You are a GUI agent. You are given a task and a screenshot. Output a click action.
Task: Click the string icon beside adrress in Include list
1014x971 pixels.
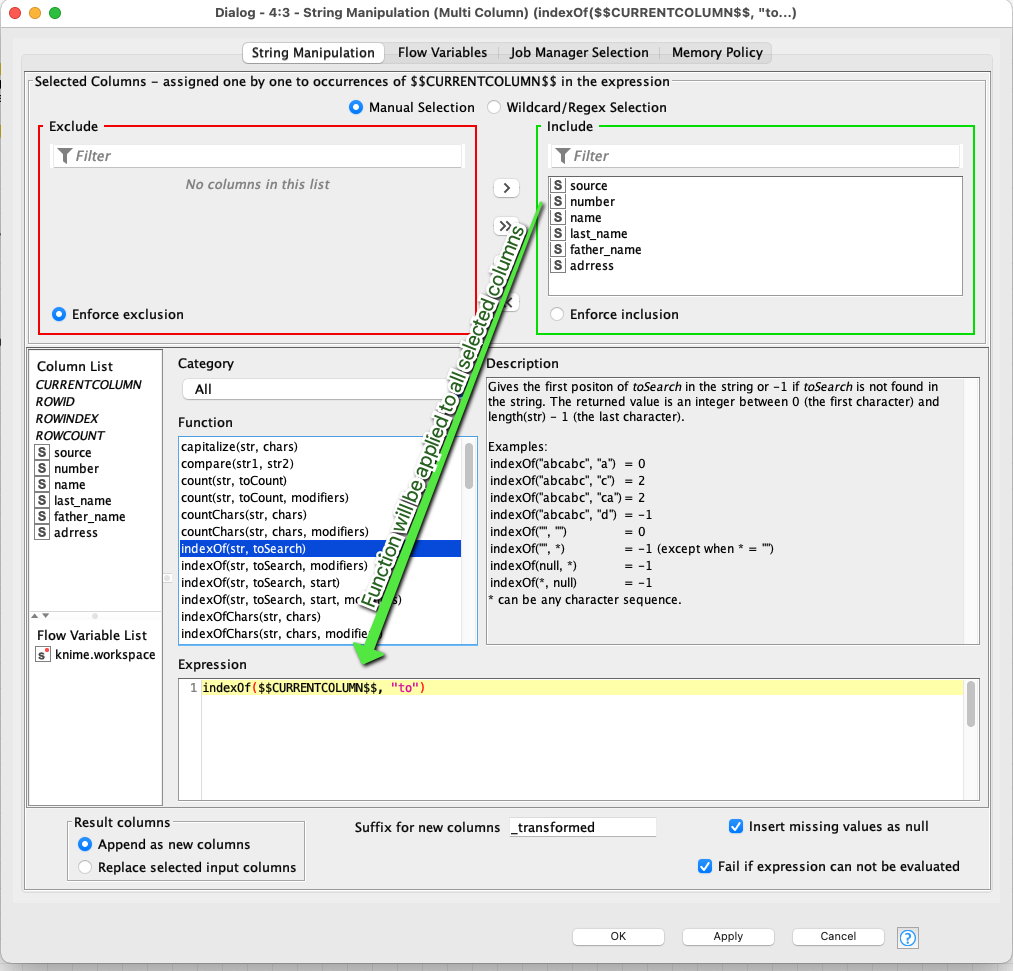[556, 265]
